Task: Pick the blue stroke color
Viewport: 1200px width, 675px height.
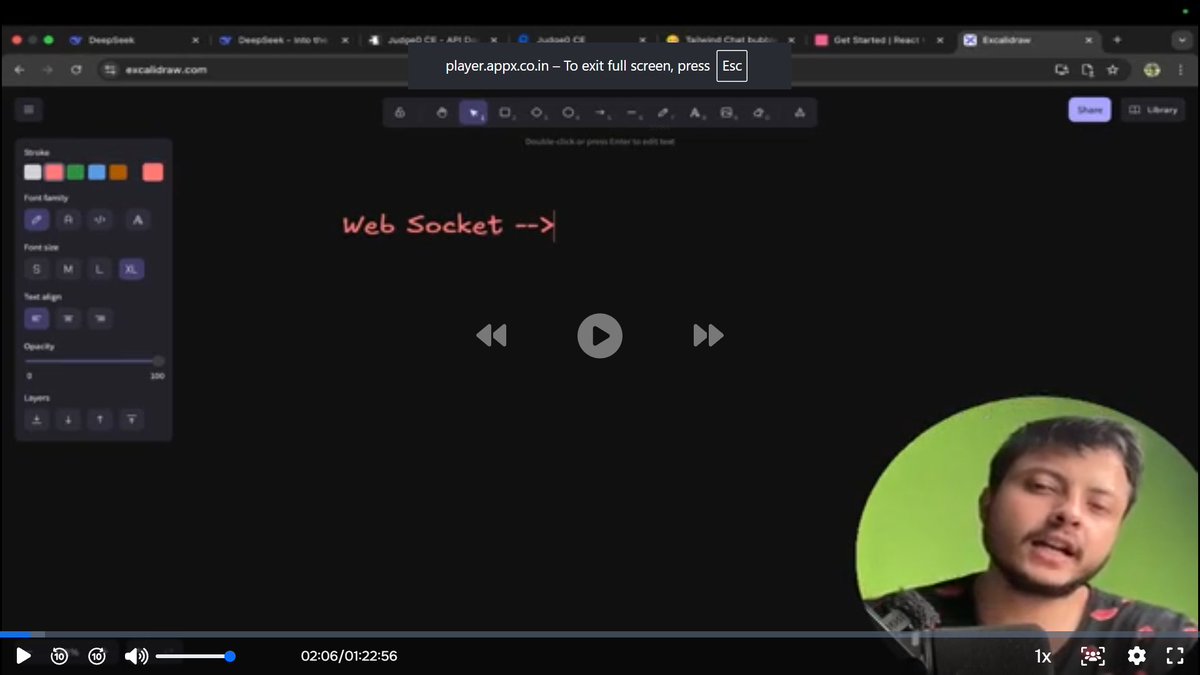Action: [x=97, y=172]
